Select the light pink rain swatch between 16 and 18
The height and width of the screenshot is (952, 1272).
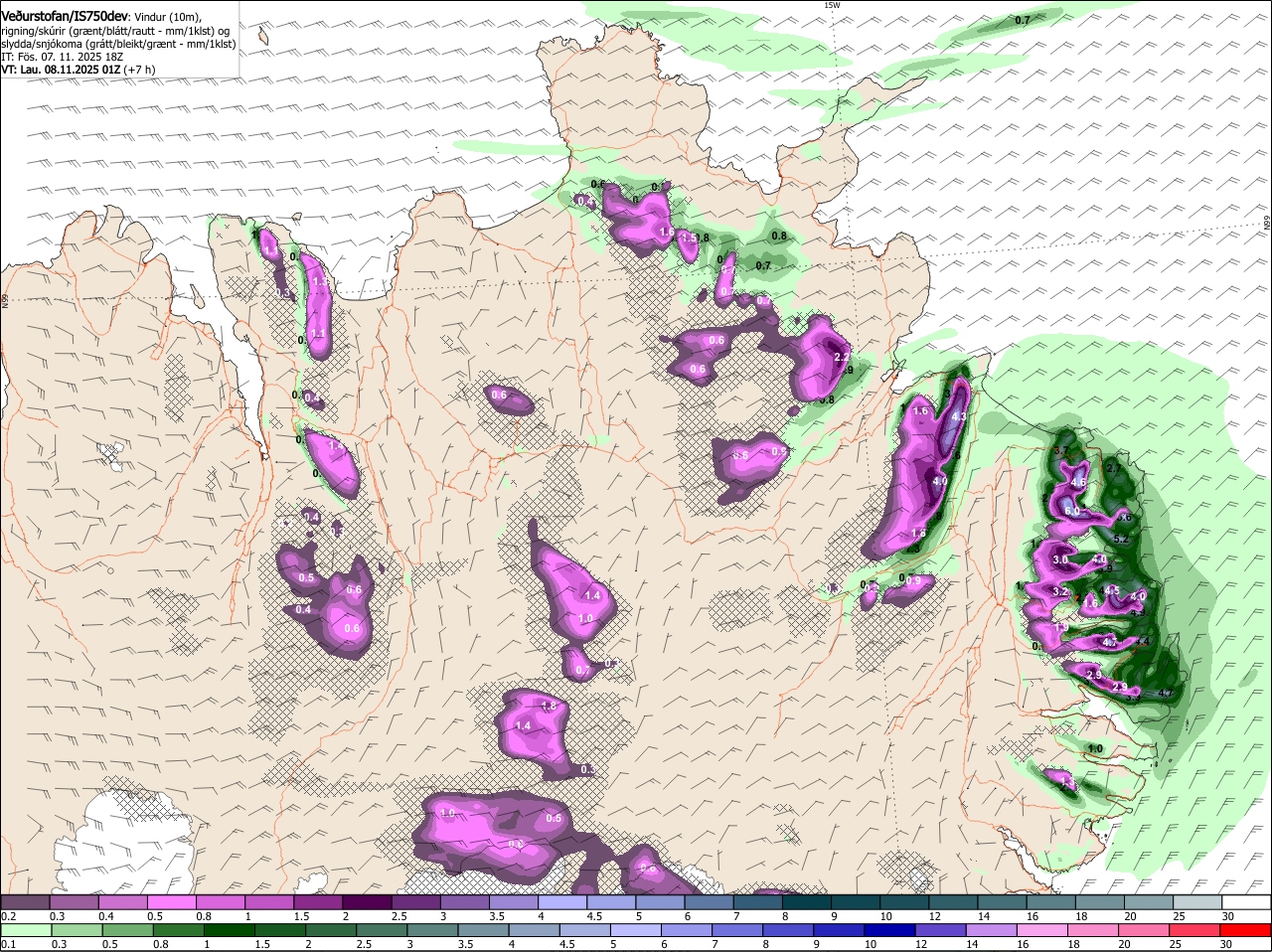[x=1043, y=930]
